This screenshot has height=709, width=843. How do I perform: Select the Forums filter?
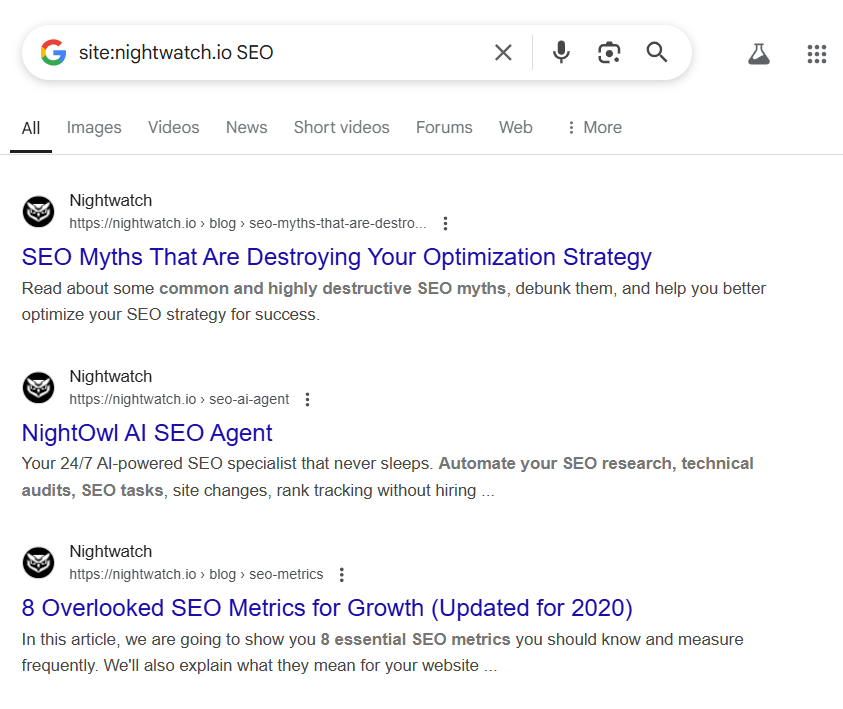(443, 127)
